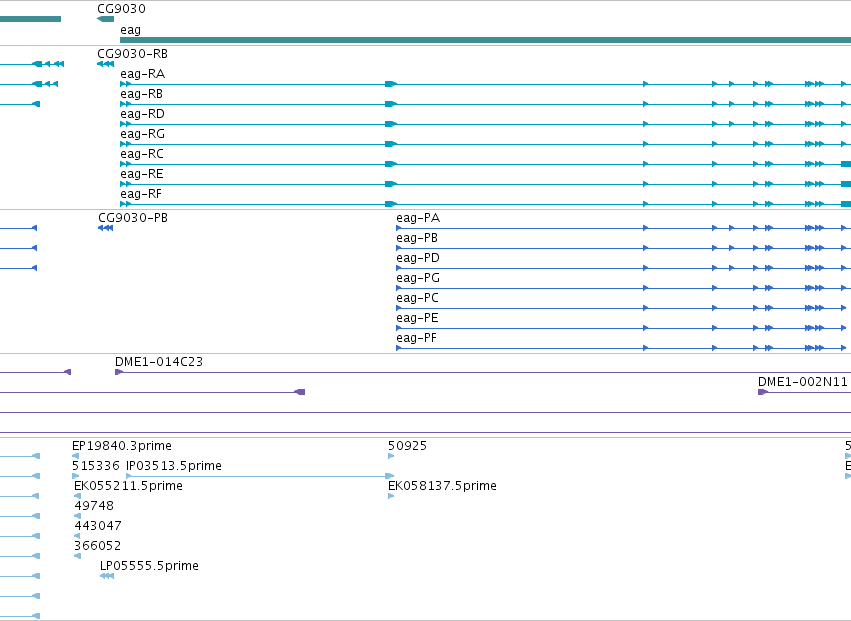Click the 515336 arrow glyph
Image resolution: width=851 pixels, height=621 pixels.
click(x=75, y=477)
